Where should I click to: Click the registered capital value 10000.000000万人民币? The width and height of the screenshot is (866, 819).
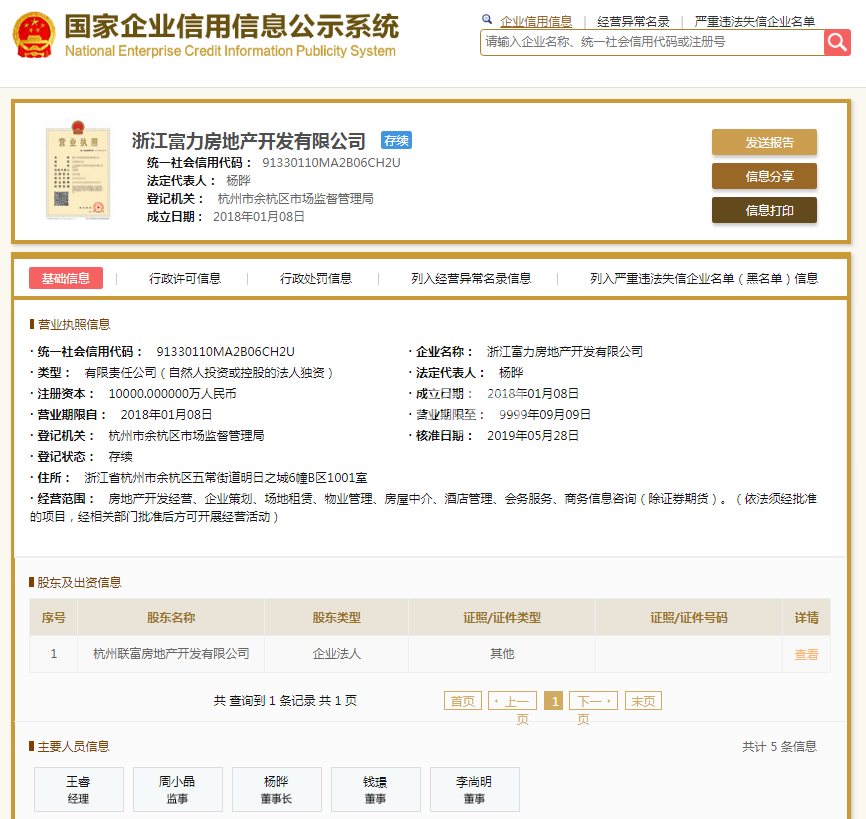point(172,394)
